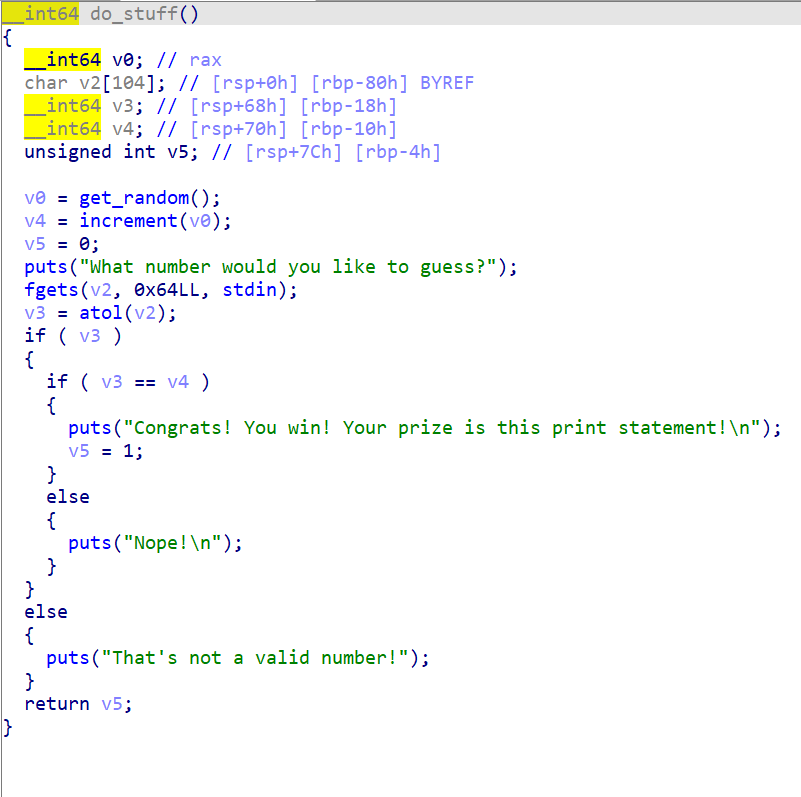Select the rax register comment
Screen dimensions: 801x797
coord(205,59)
